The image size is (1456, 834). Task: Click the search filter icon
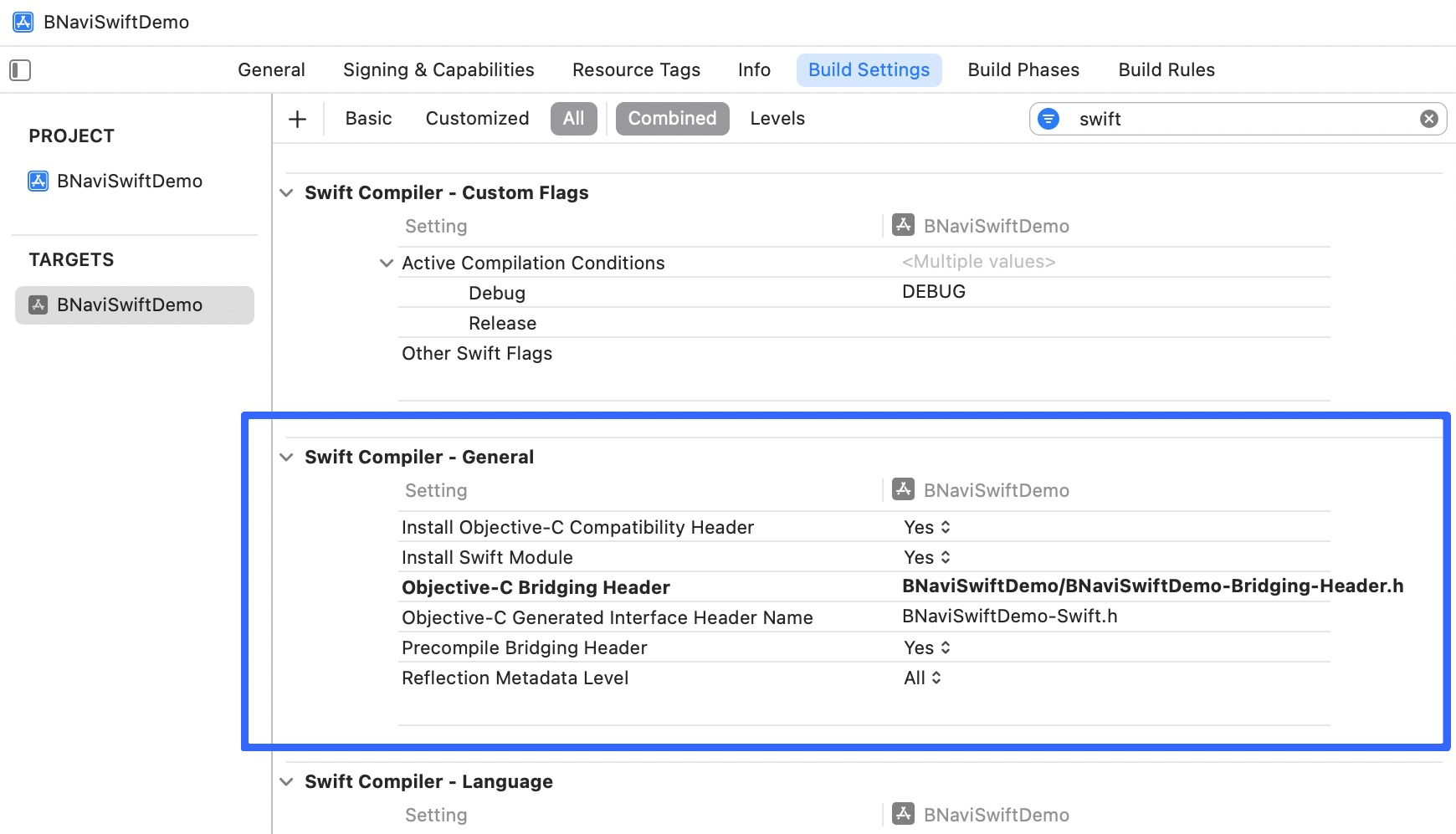tap(1048, 119)
